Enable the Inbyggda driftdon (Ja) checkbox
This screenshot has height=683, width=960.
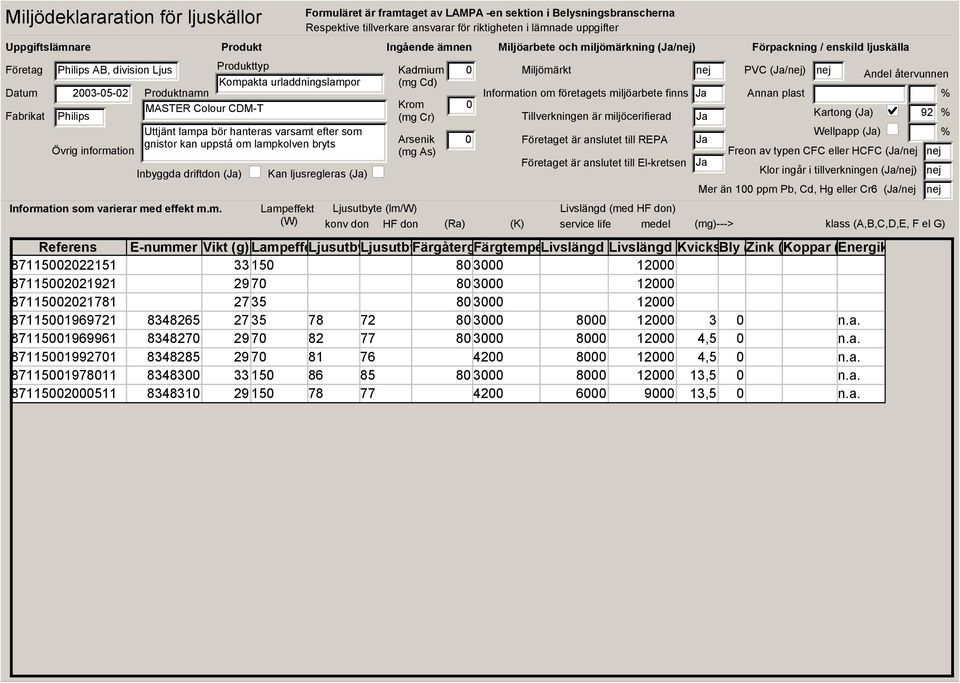click(x=255, y=172)
